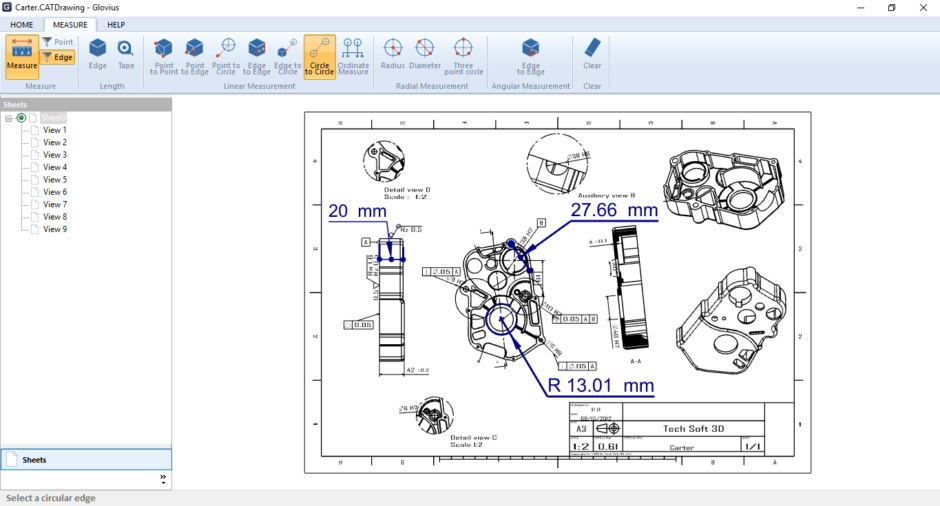
Task: Select the Tape measurement tool
Action: [126, 54]
